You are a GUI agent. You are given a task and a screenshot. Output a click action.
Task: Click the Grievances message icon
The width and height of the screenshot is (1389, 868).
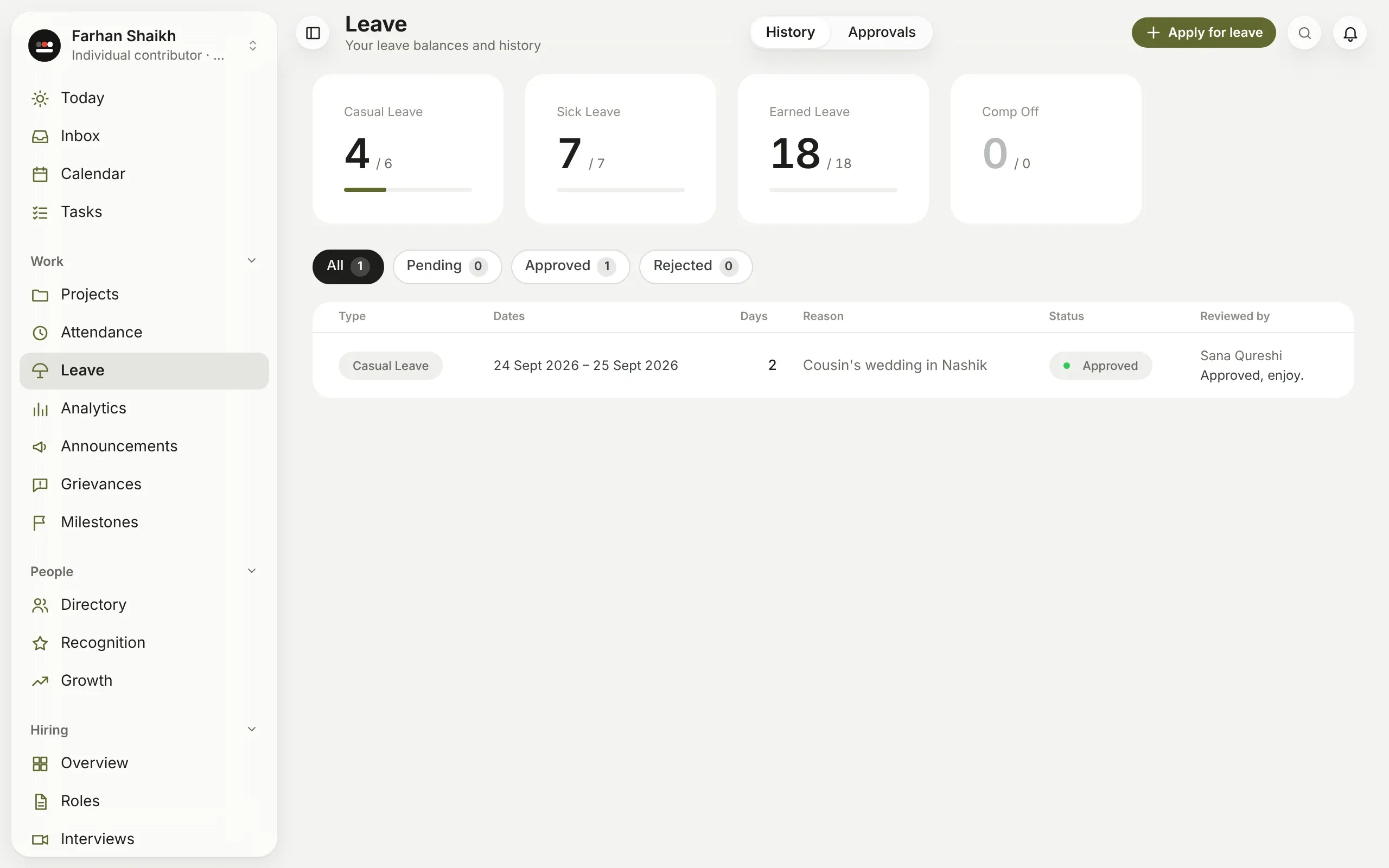40,485
